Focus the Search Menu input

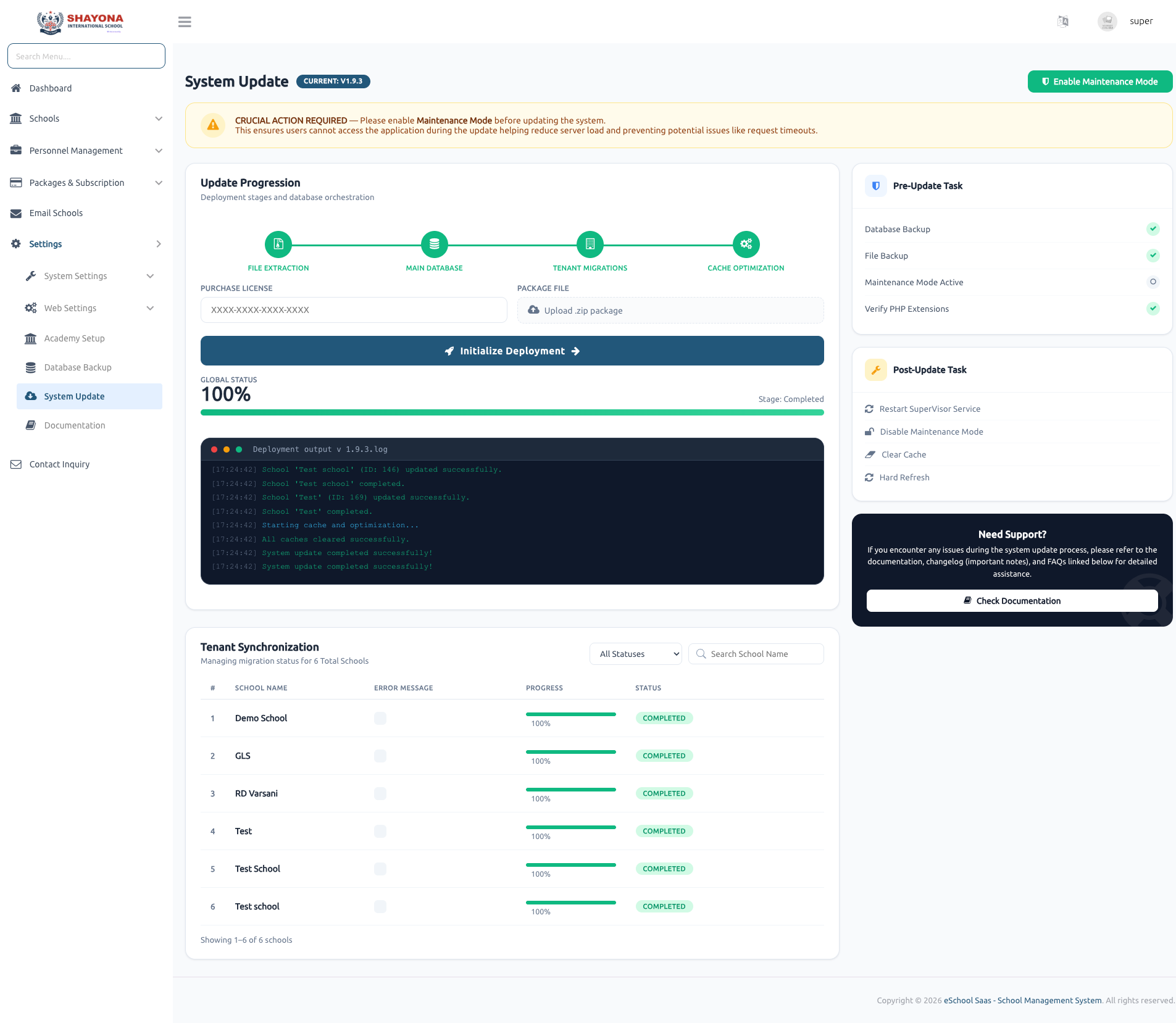[x=86, y=56]
